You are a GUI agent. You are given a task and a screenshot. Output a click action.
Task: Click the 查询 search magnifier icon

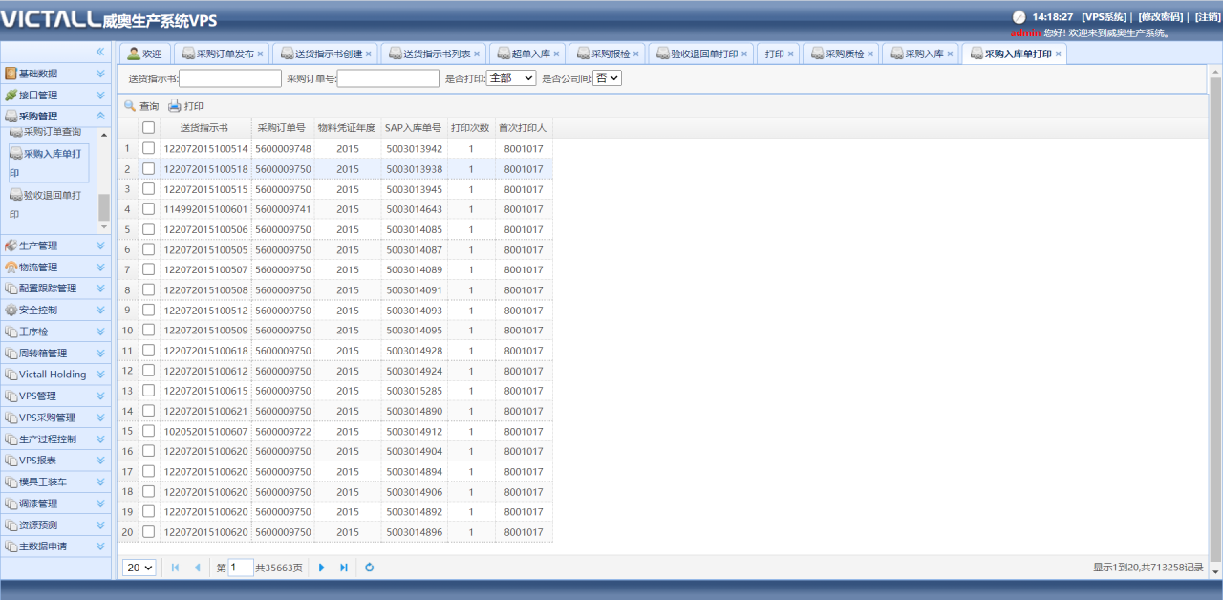130,106
